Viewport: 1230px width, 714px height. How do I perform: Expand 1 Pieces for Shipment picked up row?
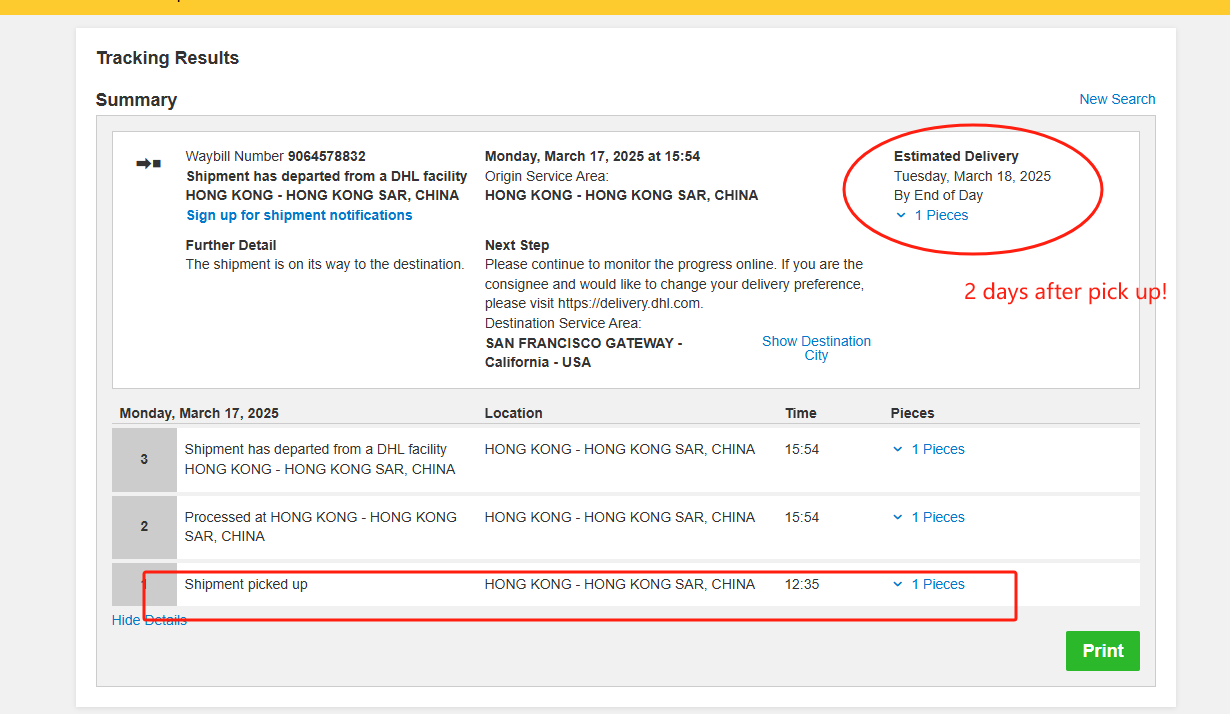click(928, 584)
